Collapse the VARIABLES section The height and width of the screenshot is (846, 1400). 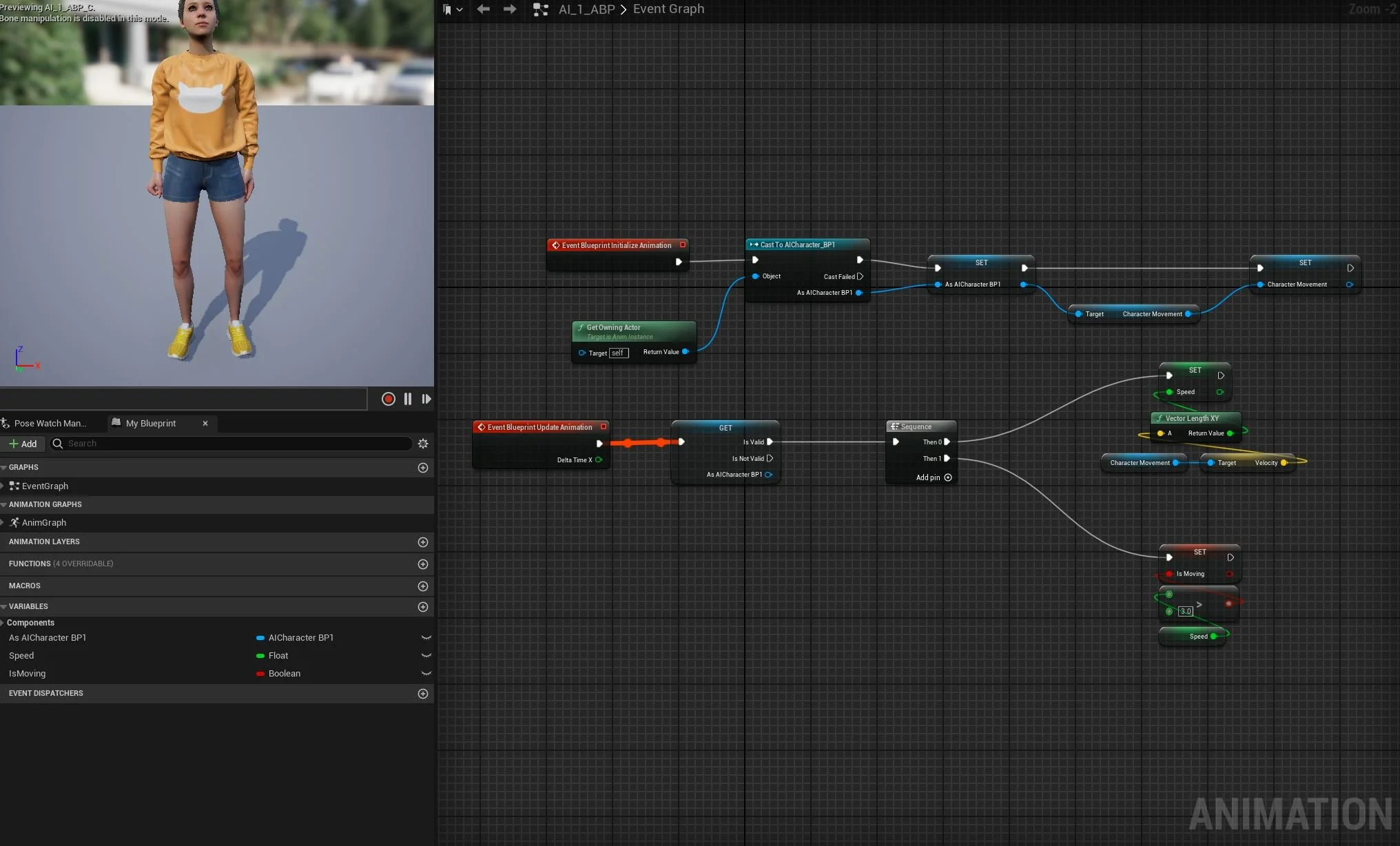pyautogui.click(x=4, y=607)
